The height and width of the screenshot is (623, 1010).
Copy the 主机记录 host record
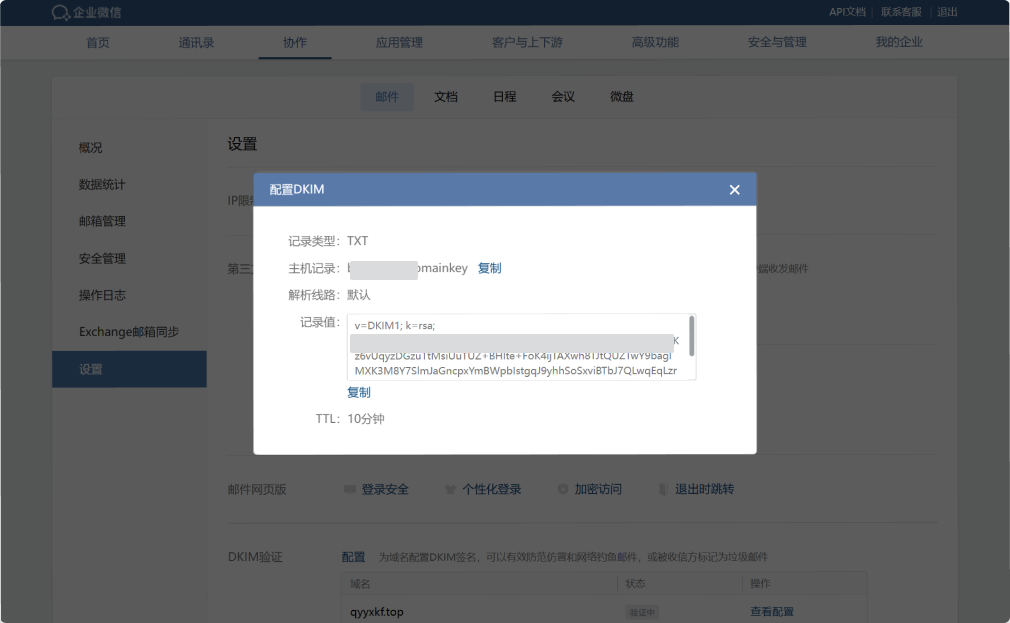tap(489, 269)
